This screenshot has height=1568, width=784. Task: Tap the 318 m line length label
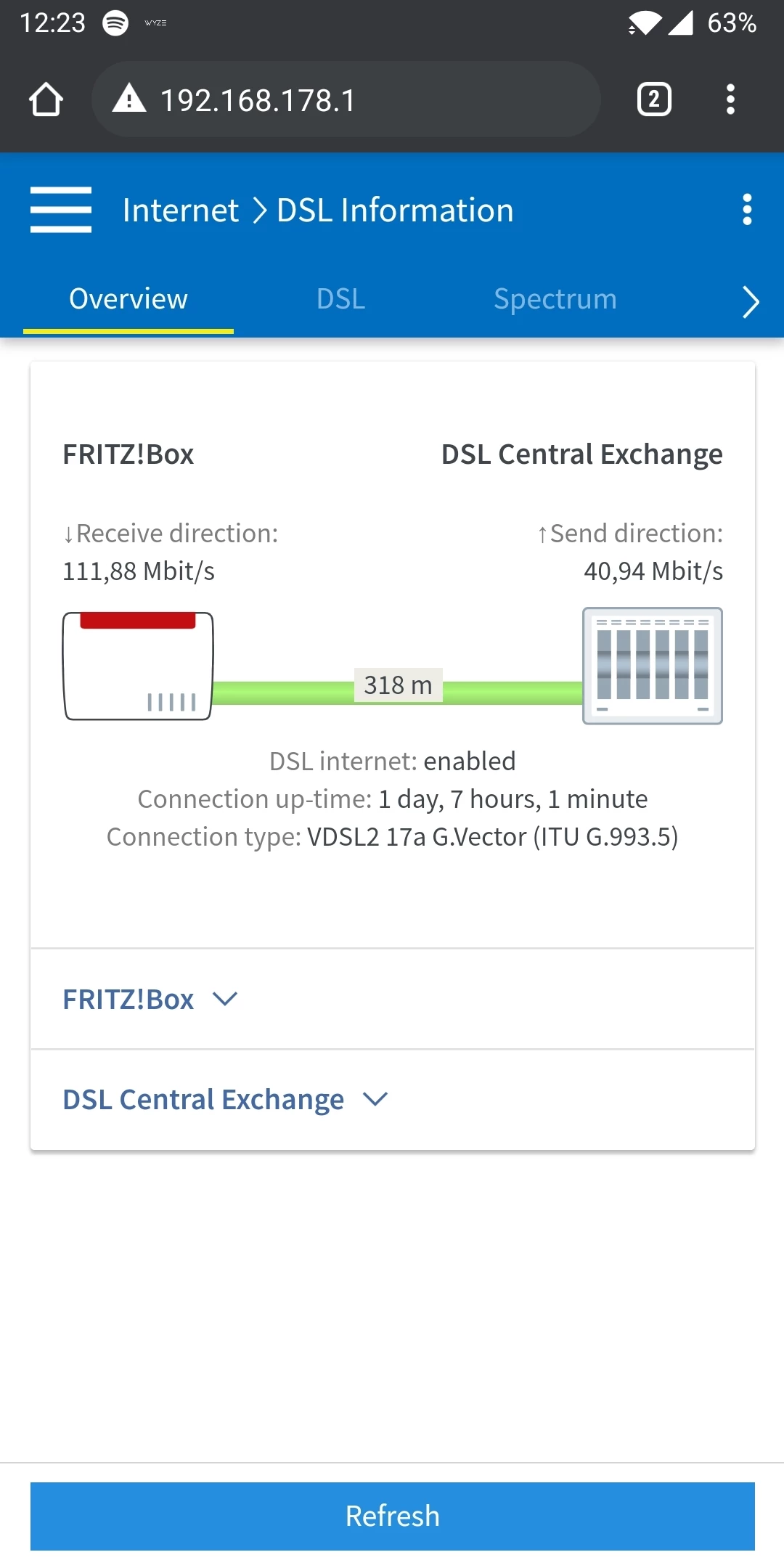coord(398,685)
